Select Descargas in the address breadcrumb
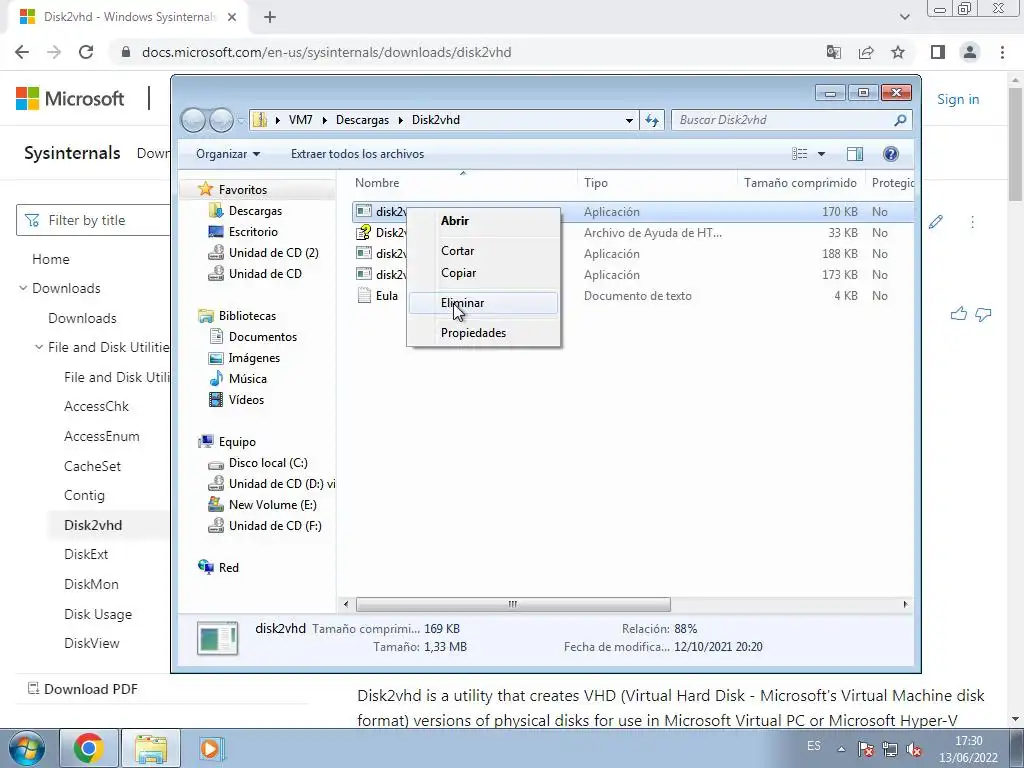The height and width of the screenshot is (768, 1024). [362, 120]
